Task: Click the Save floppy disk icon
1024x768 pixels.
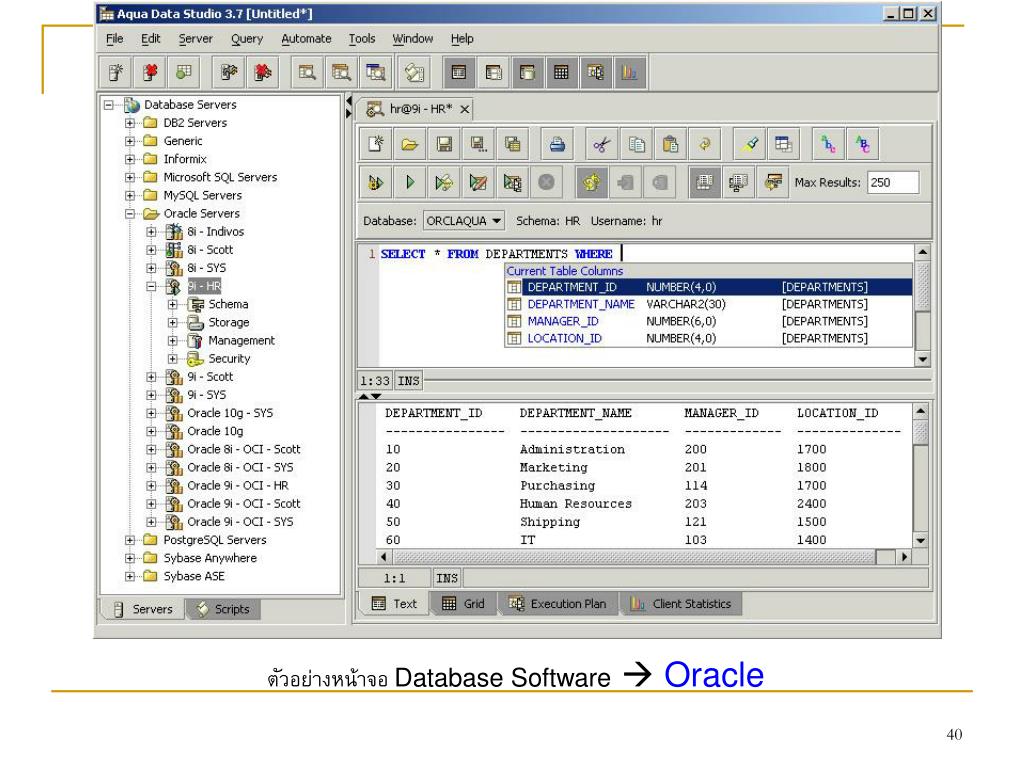Action: (444, 144)
